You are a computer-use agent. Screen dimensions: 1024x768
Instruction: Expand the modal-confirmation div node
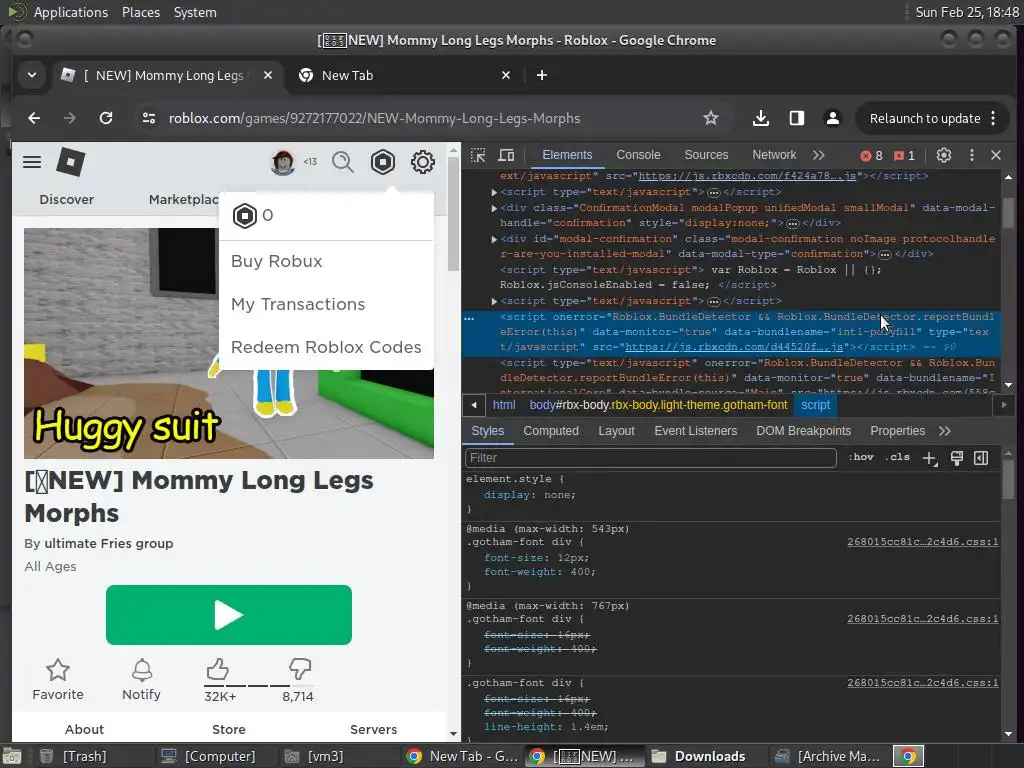tap(494, 239)
